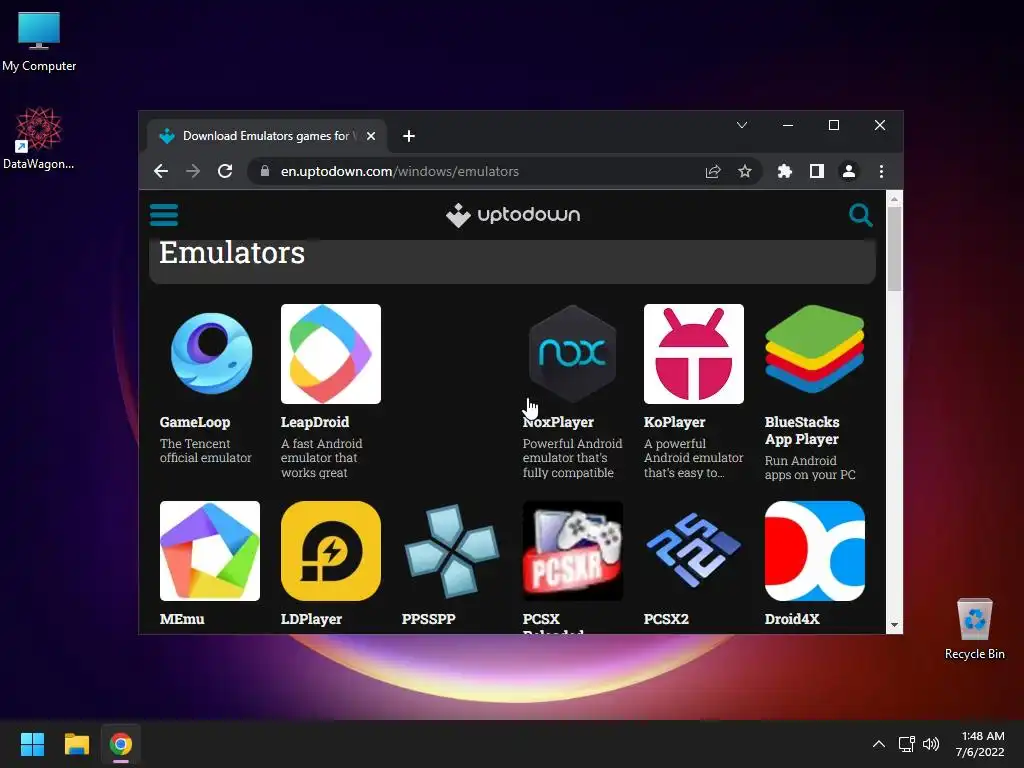Show hidden tray icons chevron
The width and height of the screenshot is (1024, 768).
click(879, 744)
